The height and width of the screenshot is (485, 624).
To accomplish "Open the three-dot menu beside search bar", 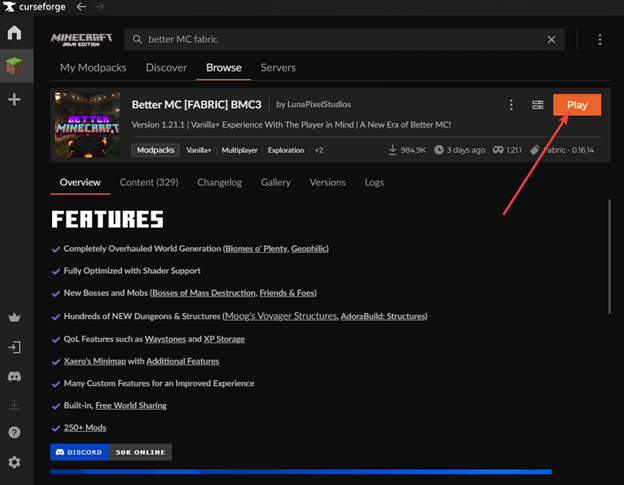I will 600,39.
